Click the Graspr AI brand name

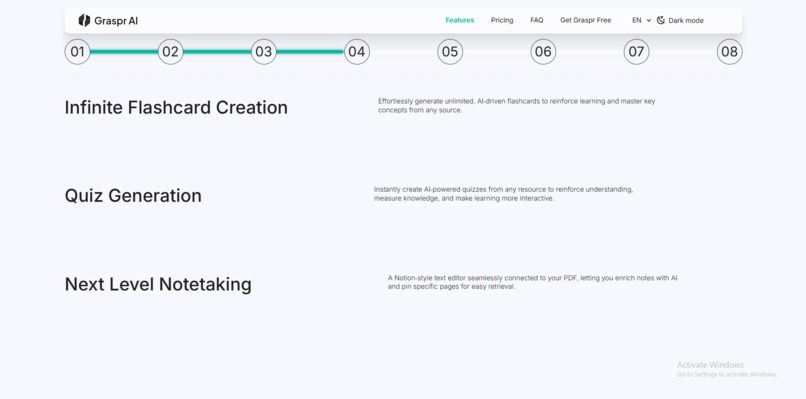point(116,21)
